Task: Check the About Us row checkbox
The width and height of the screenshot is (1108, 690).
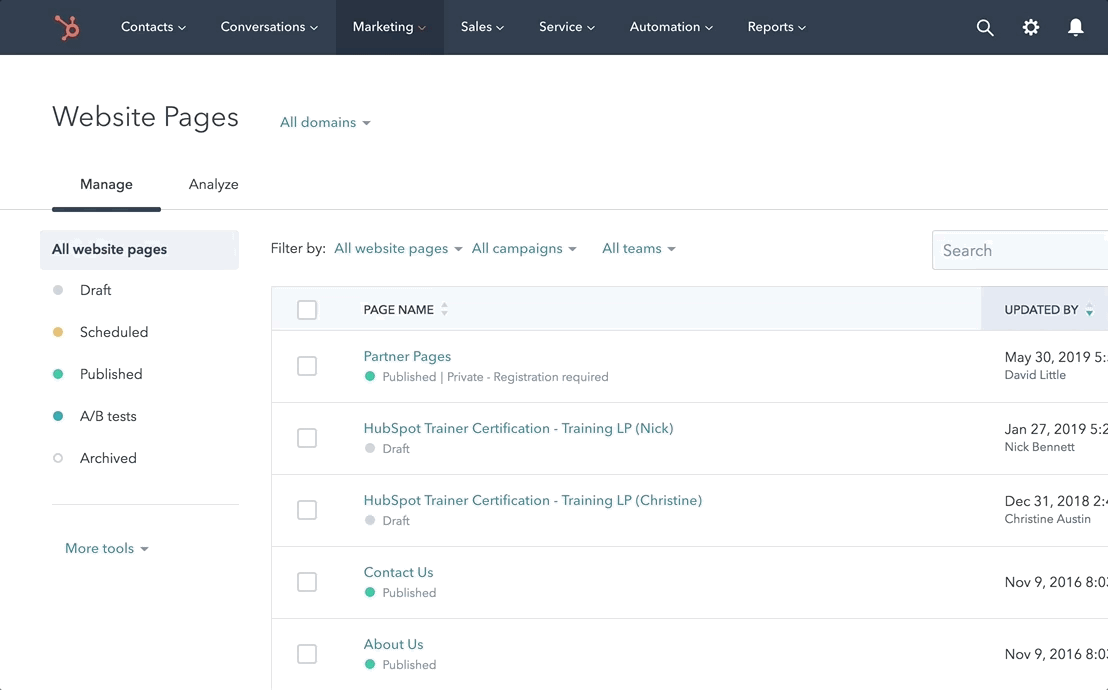Action: tap(307, 654)
